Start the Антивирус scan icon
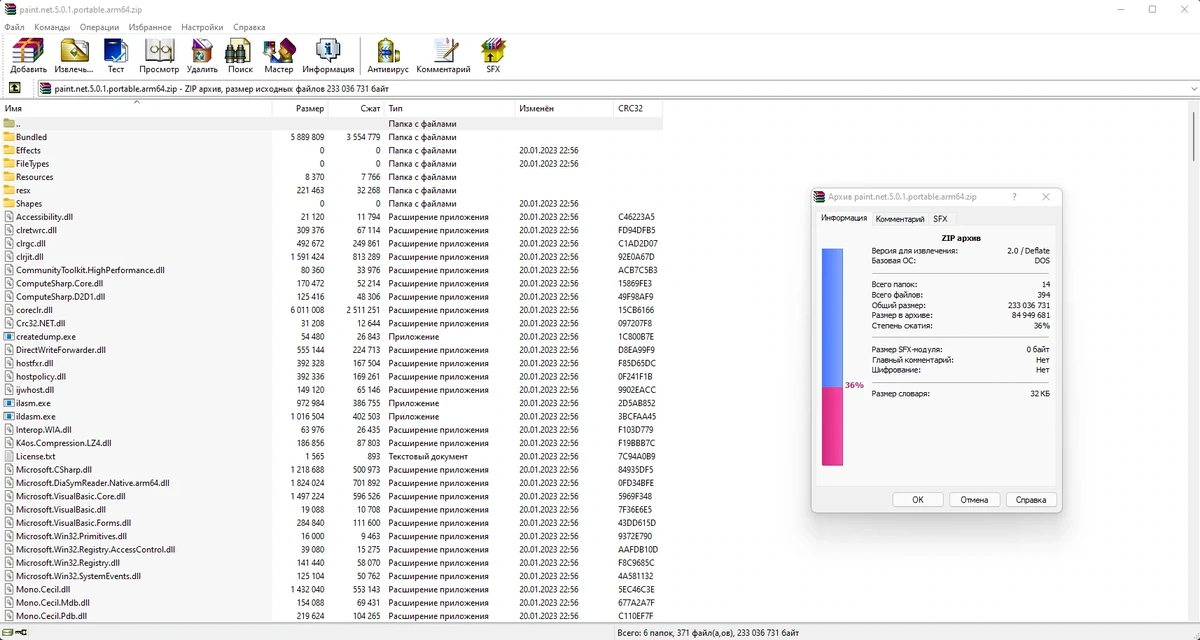Viewport: 1200px width, 640px height. 388,51
